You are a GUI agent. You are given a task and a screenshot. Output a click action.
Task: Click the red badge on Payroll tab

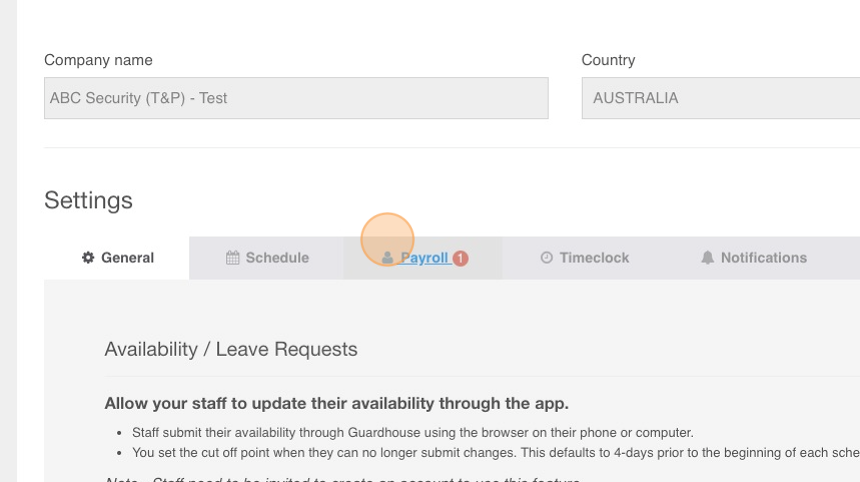(x=460, y=258)
